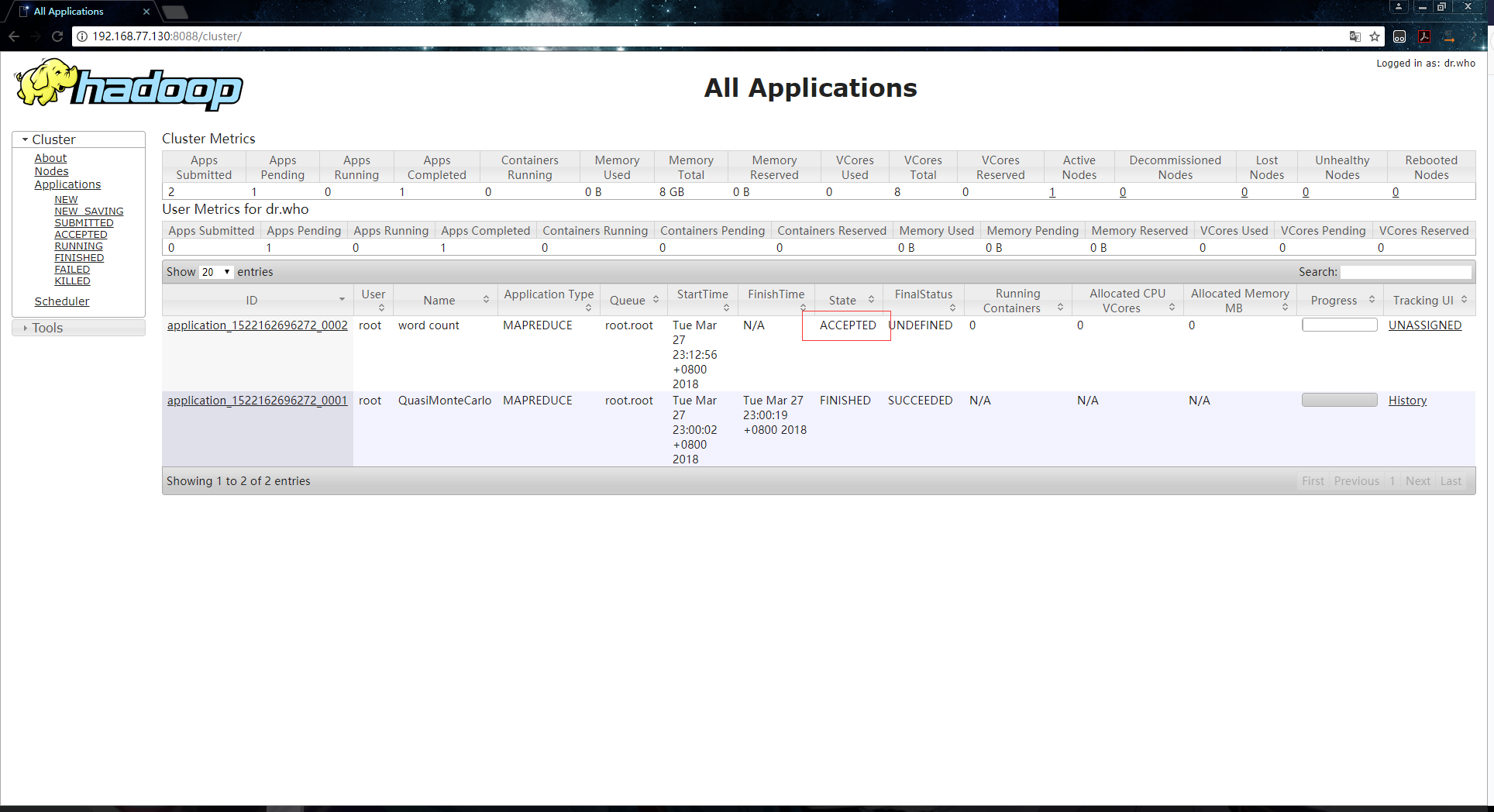Open the History tracking link
The width and height of the screenshot is (1494, 812).
click(x=1407, y=401)
